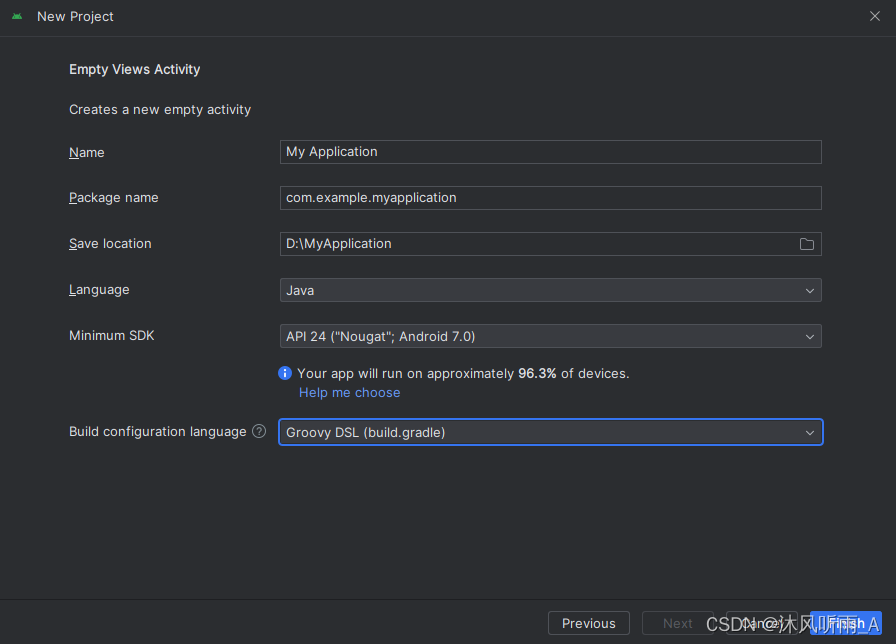Click the Package name label
Viewport: 896px width, 644px height.
tap(114, 198)
